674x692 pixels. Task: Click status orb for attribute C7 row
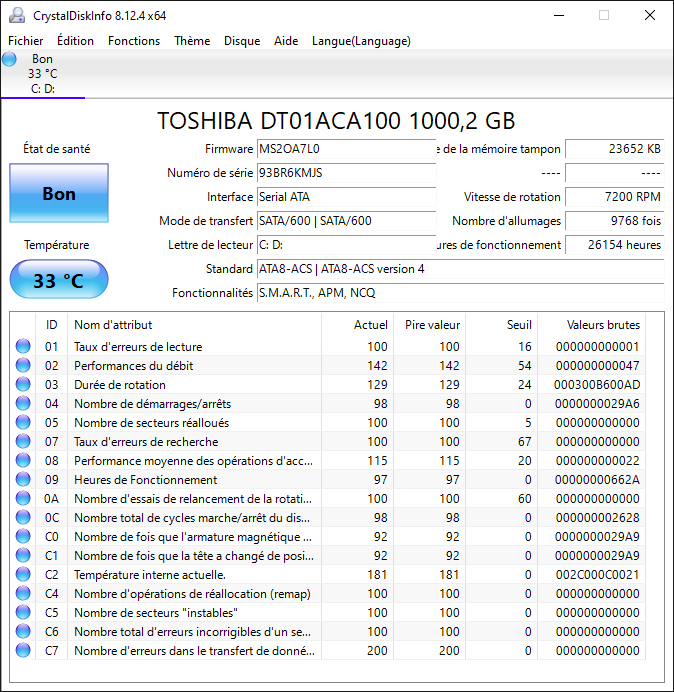click(23, 650)
